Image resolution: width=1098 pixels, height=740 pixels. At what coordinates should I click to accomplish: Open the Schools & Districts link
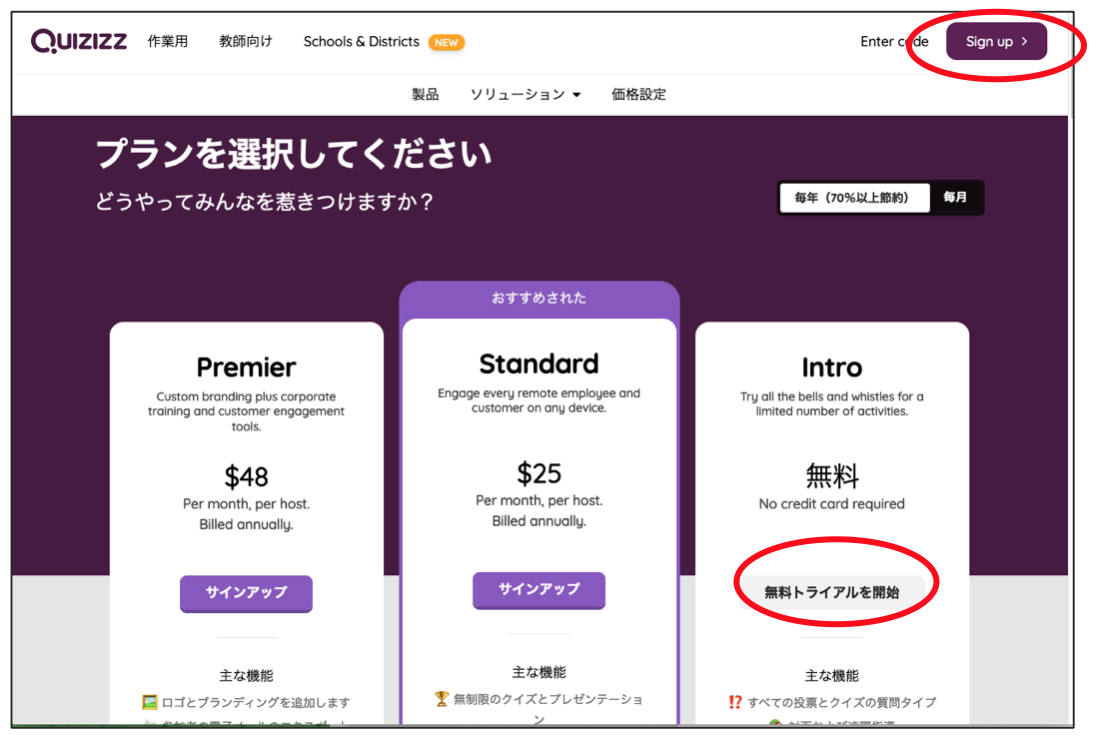tap(361, 41)
